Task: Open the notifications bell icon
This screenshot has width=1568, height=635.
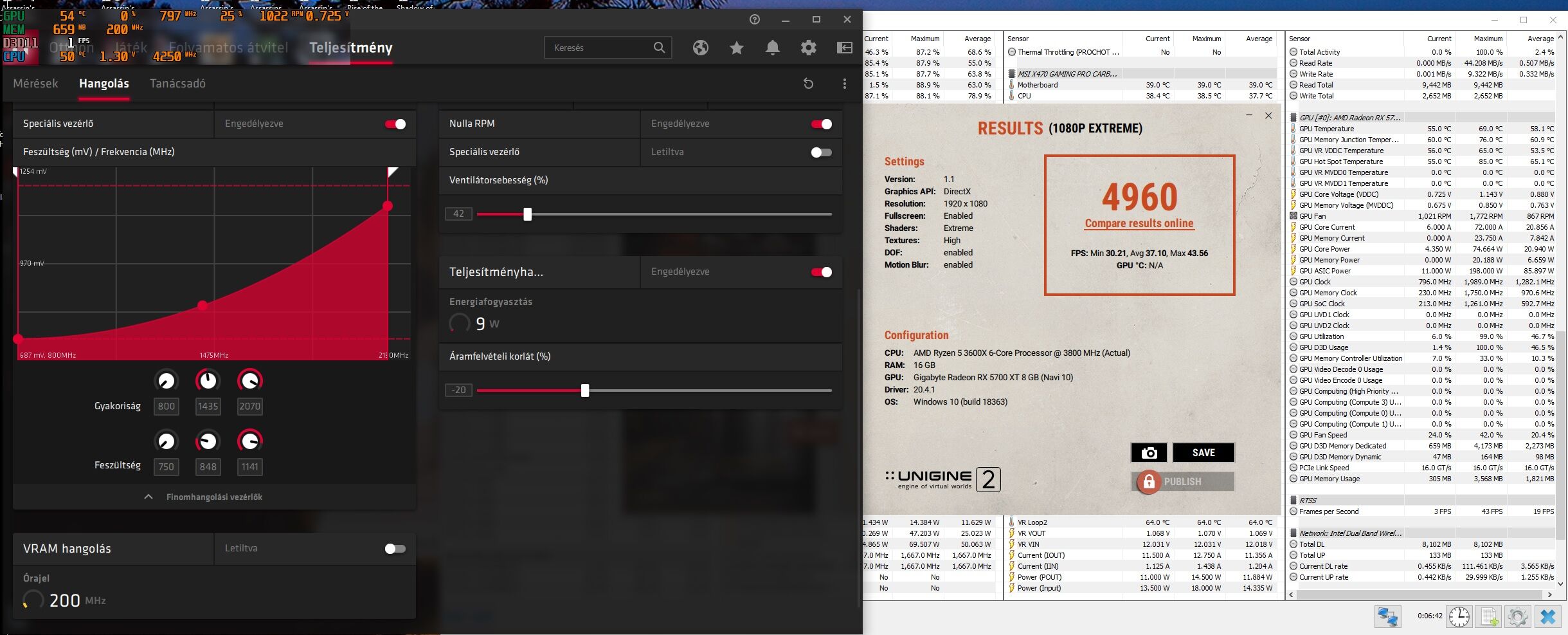Action: [773, 48]
